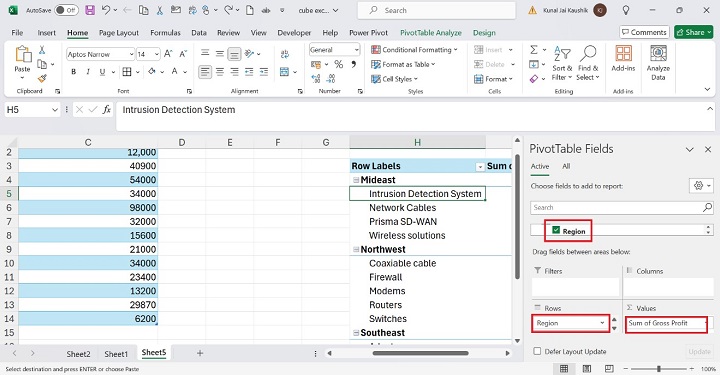This screenshot has width=720, height=375.
Task: Open the PivotTable Analyze tab
Action: click(431, 33)
